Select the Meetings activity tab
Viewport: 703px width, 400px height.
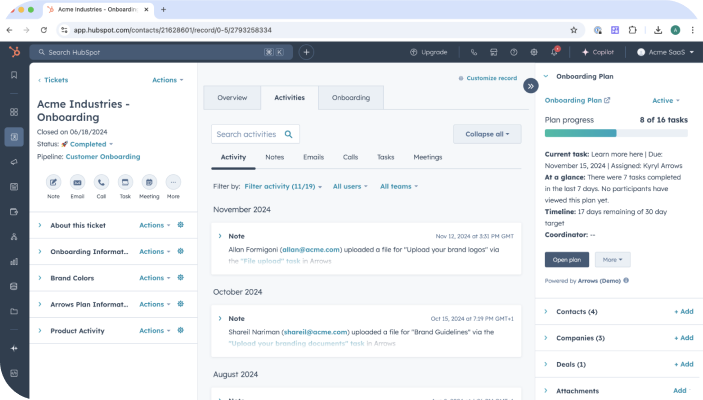428,157
